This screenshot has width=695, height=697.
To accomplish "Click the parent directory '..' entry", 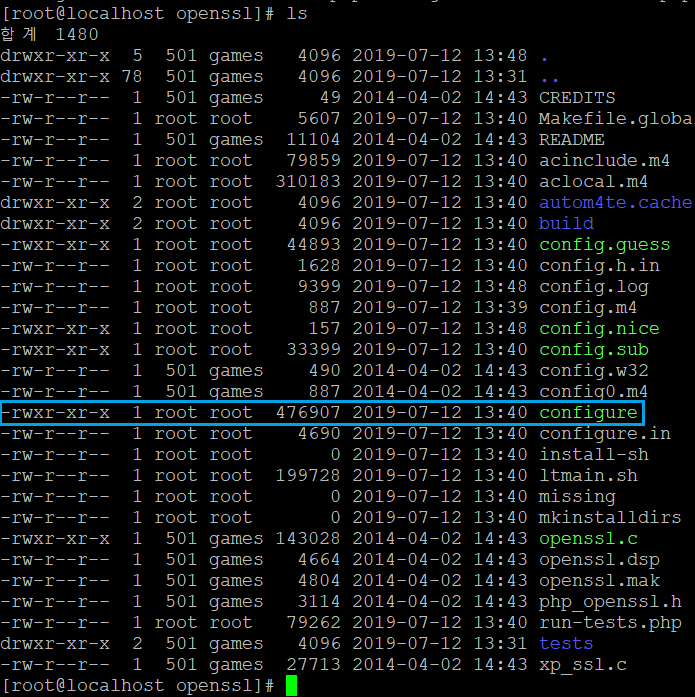I will pyautogui.click(x=549, y=79).
